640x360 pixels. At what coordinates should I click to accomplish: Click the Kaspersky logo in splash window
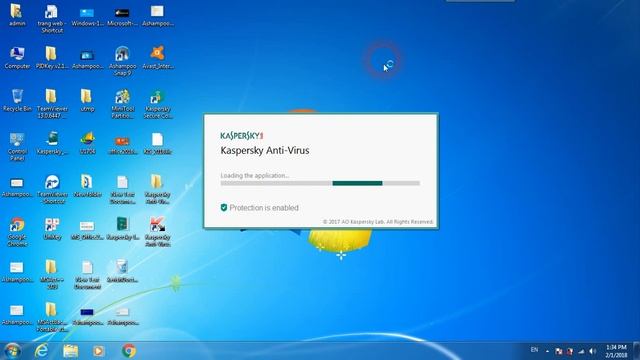point(242,136)
